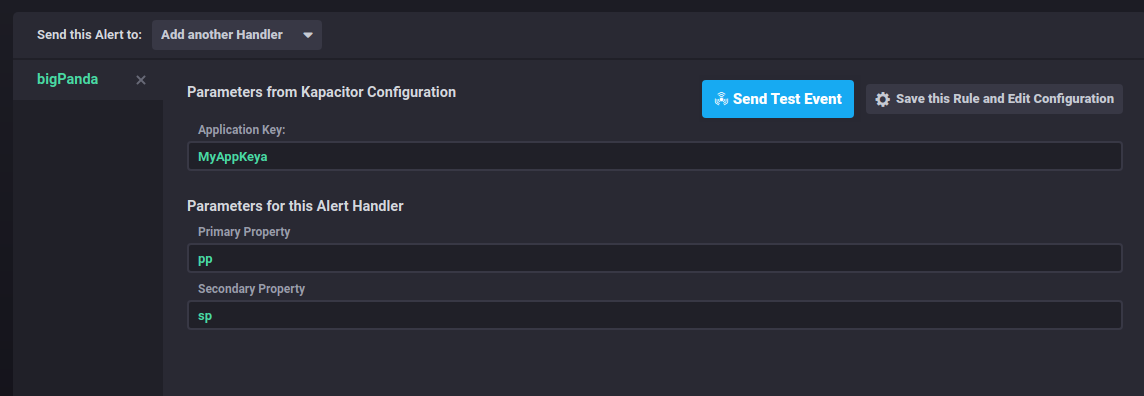Image resolution: width=1144 pixels, height=396 pixels.
Task: Click the Parameters for this Alert Handler heading
Action: coord(295,206)
